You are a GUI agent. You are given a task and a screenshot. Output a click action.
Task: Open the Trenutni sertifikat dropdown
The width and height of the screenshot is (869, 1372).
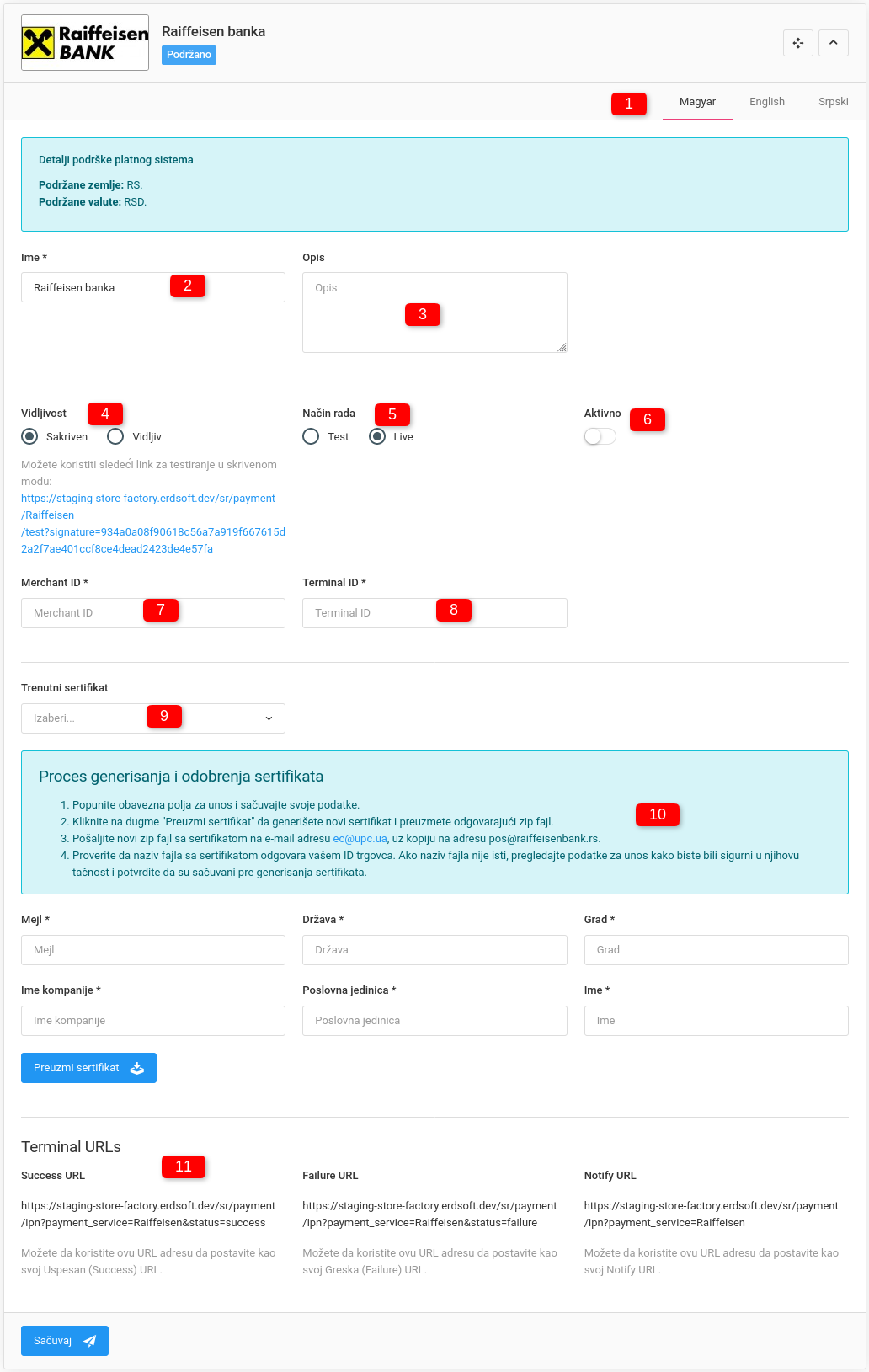tap(153, 718)
